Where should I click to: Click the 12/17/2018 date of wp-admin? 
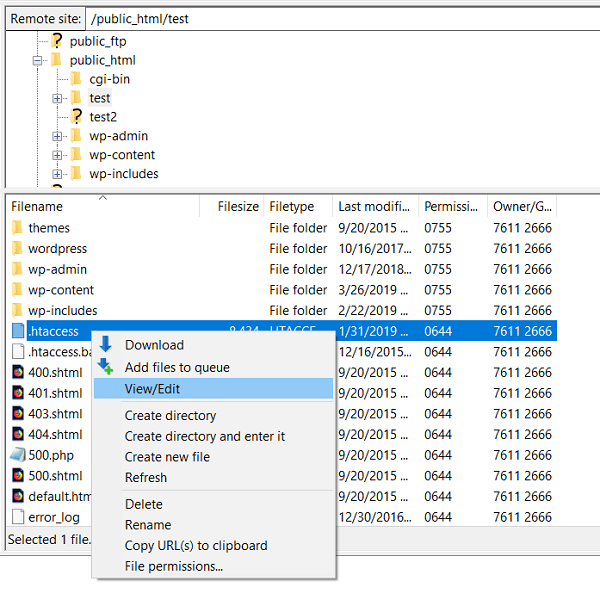pyautogui.click(x=375, y=269)
